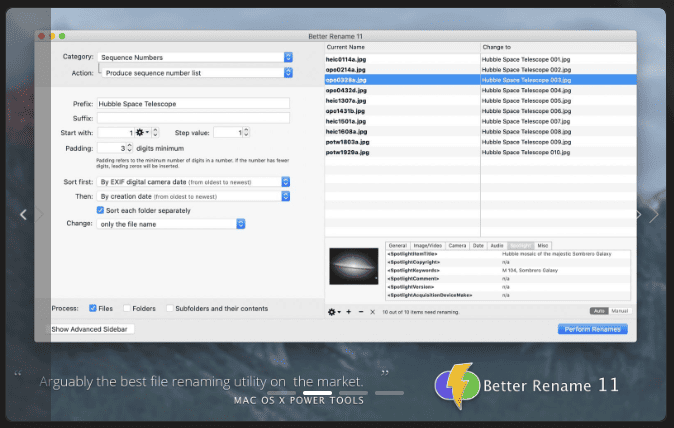Image resolution: width=674 pixels, height=428 pixels.
Task: Open the Action dropdown for sequence list
Action: point(197,73)
